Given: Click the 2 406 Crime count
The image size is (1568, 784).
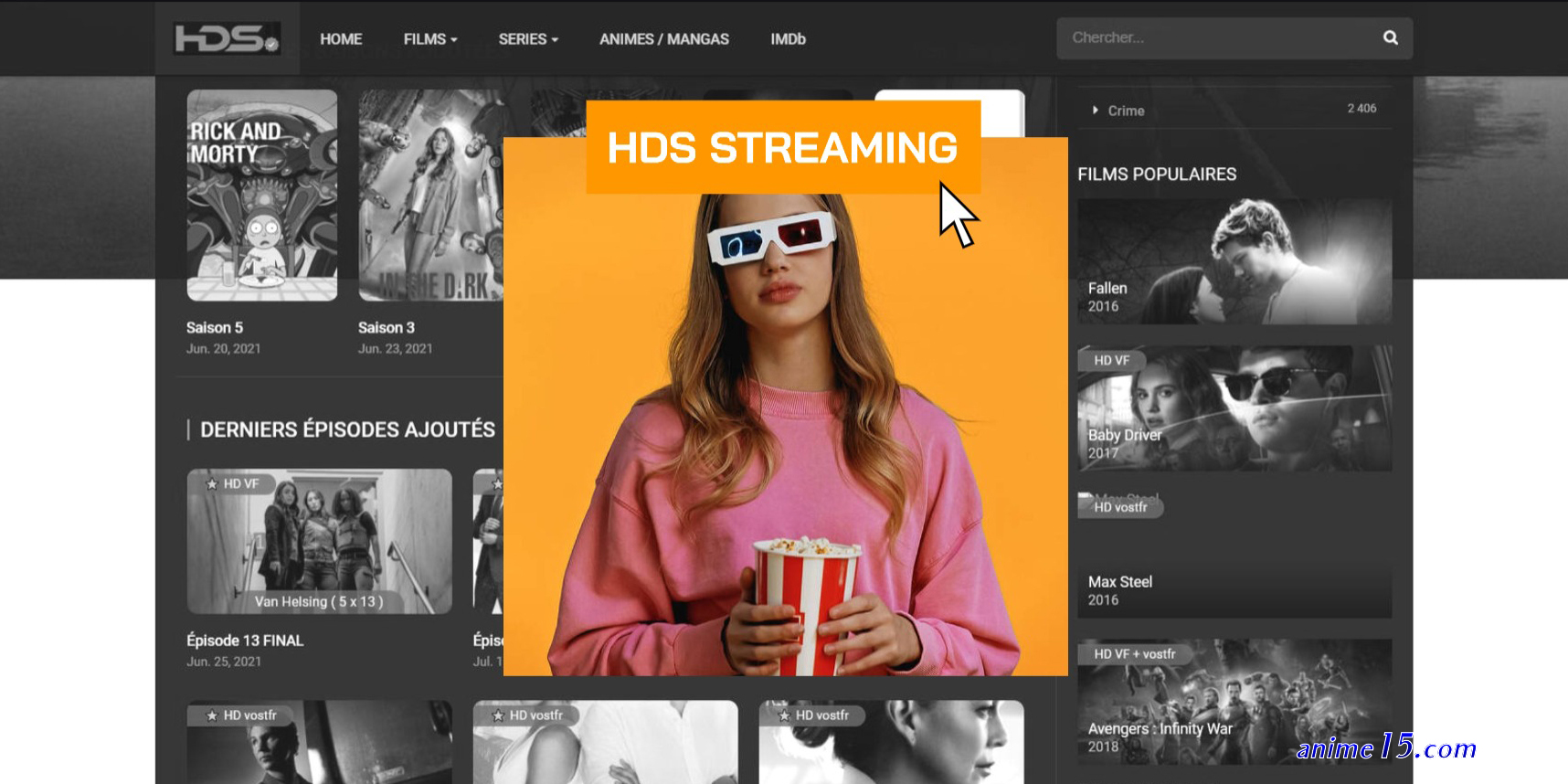Looking at the screenshot, I should [x=1361, y=108].
